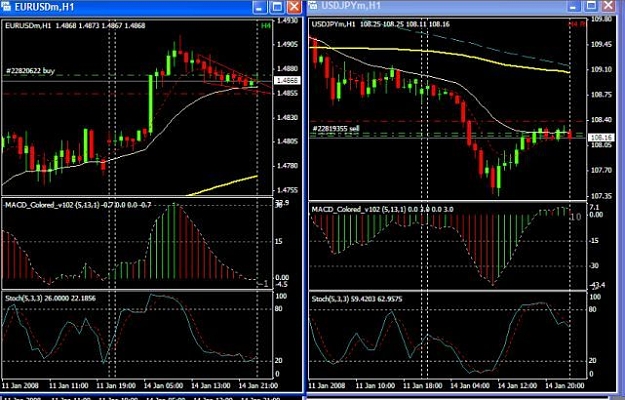
Task: Maximize the USDJPYm,H1 chart window
Action: click(592, 6)
